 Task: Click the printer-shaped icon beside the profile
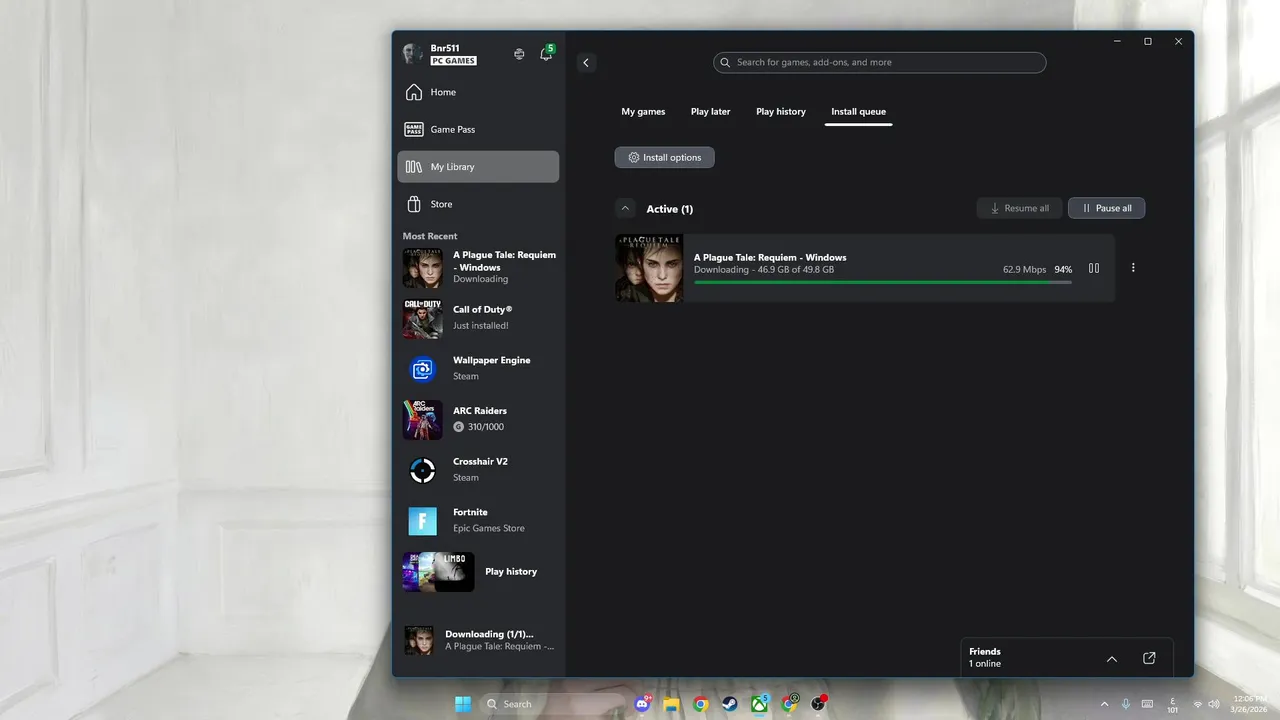519,54
